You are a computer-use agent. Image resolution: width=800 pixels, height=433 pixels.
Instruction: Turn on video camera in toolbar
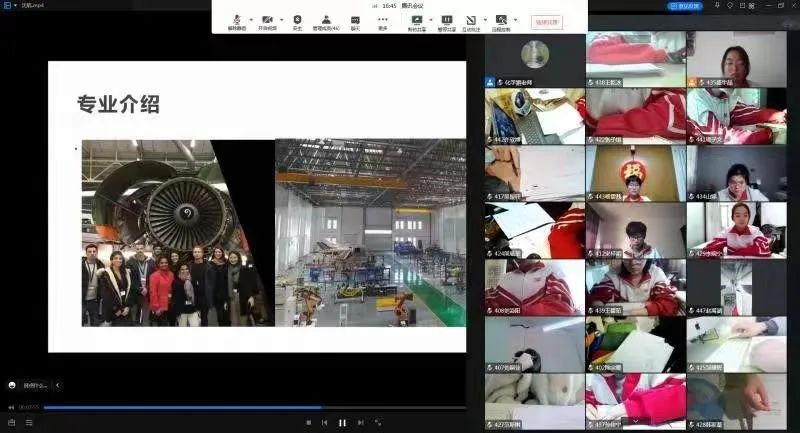coord(266,20)
